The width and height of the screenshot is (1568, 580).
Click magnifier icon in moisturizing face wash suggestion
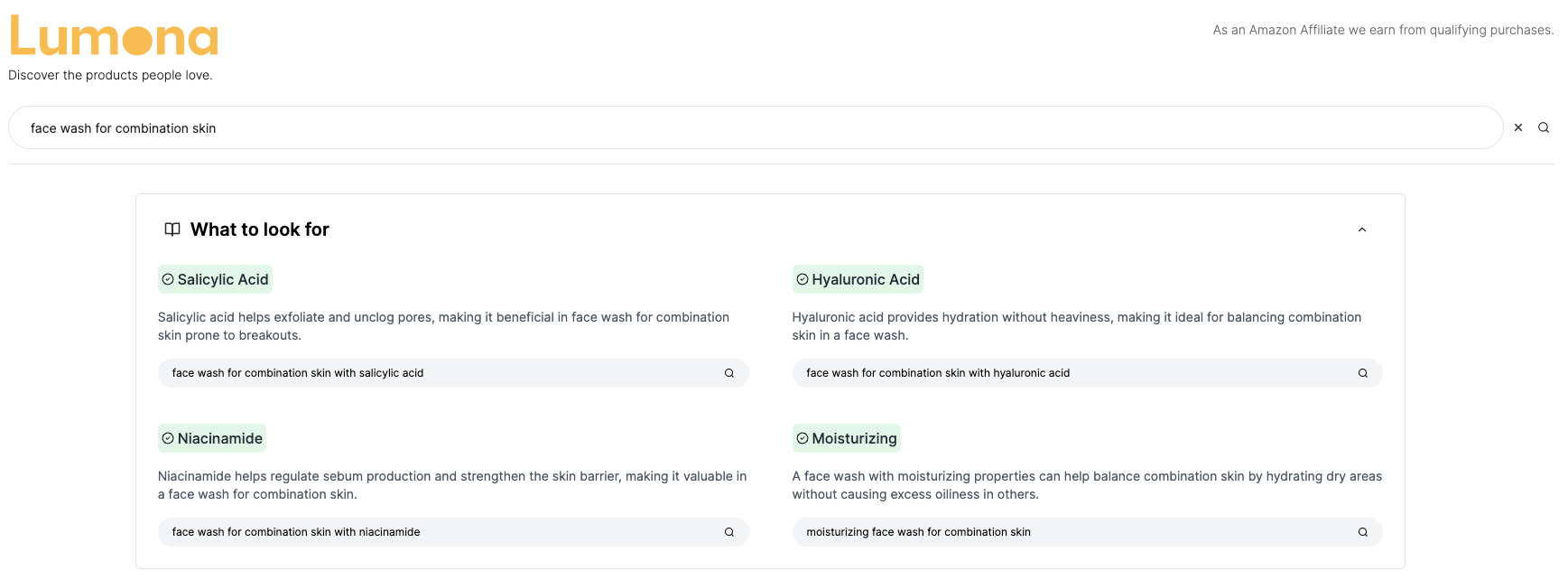1363,532
